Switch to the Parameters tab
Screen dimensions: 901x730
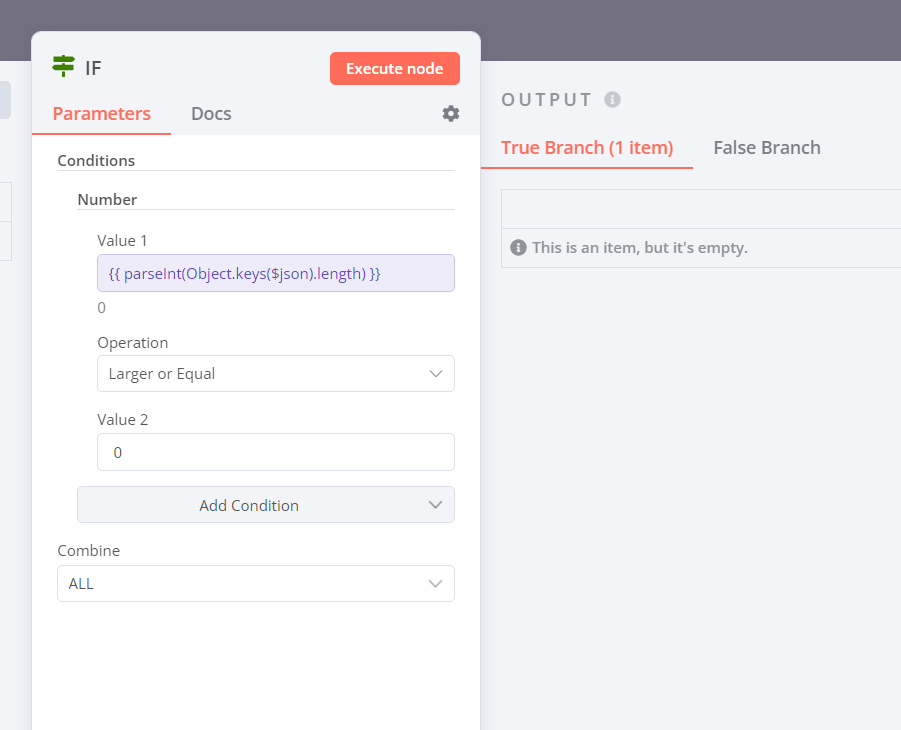point(101,114)
